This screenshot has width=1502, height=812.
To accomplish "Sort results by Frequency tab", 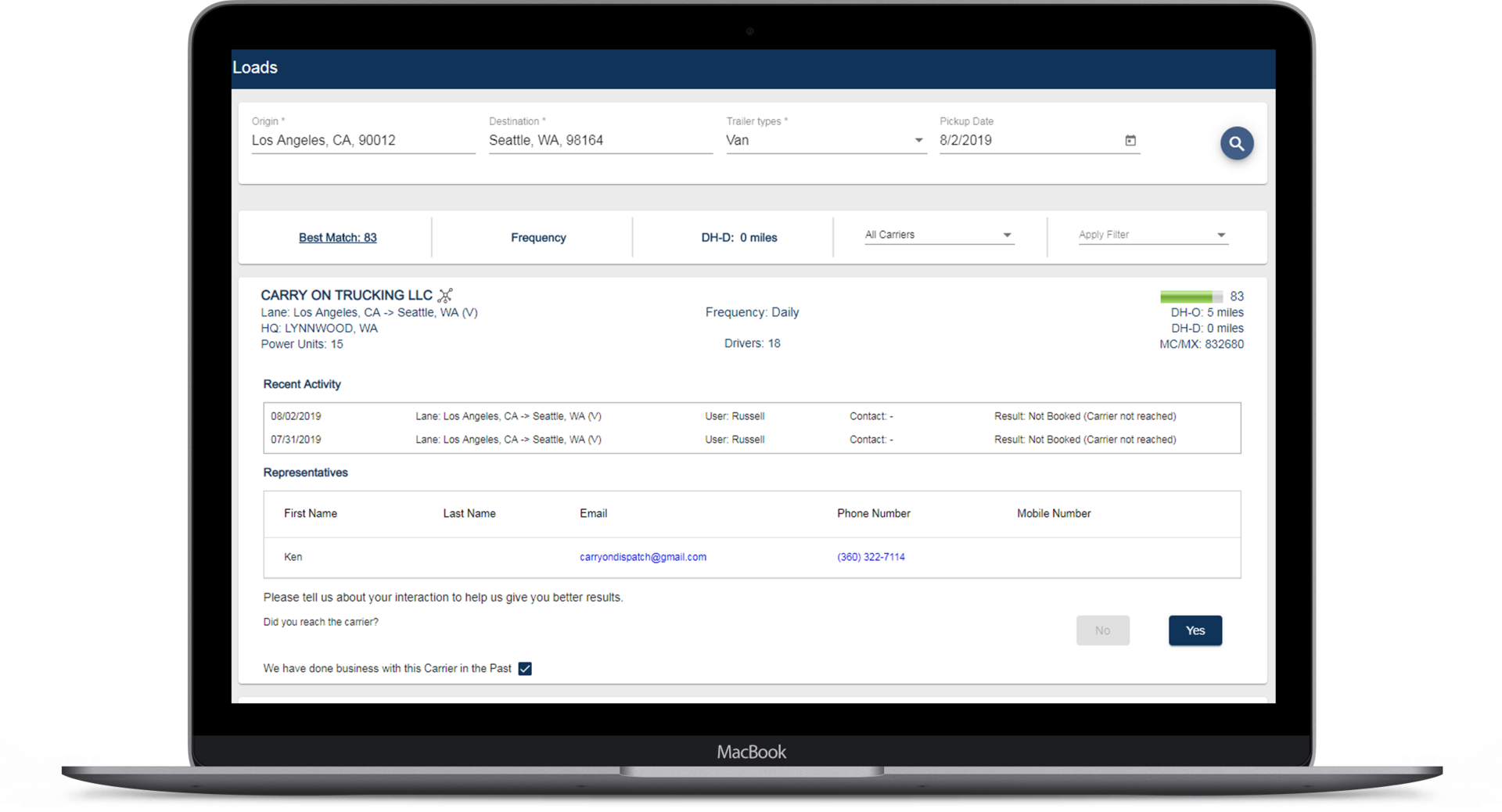I will pyautogui.click(x=538, y=238).
